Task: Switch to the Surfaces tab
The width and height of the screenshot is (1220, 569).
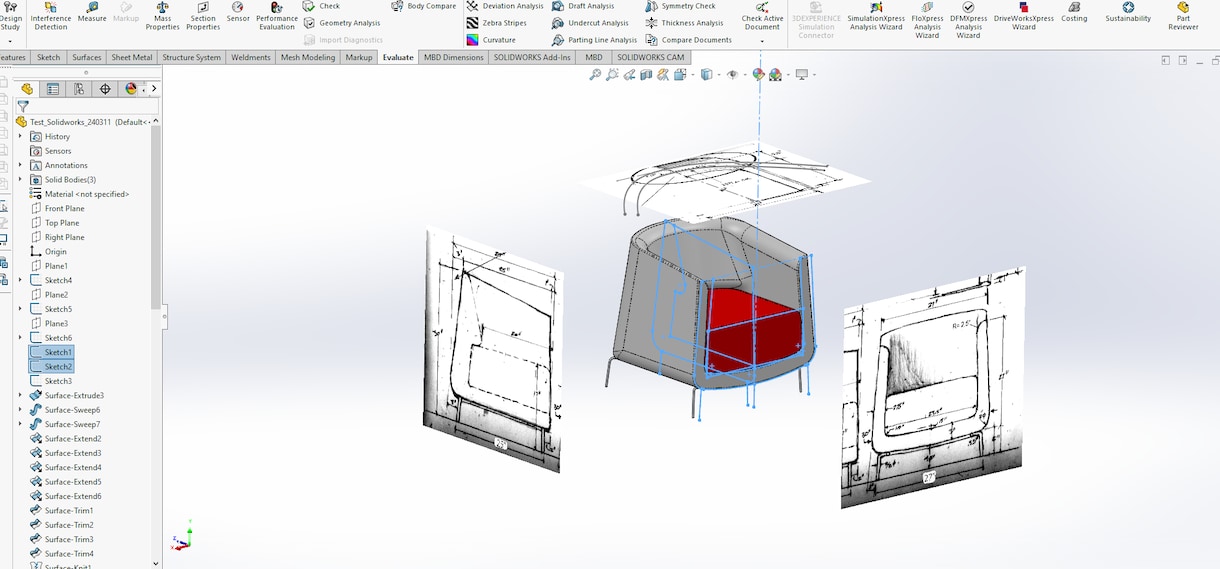Action: tap(87, 57)
